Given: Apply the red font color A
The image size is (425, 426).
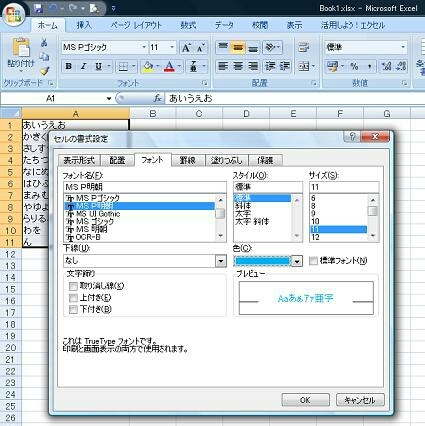Looking at the screenshot, I should point(169,67).
